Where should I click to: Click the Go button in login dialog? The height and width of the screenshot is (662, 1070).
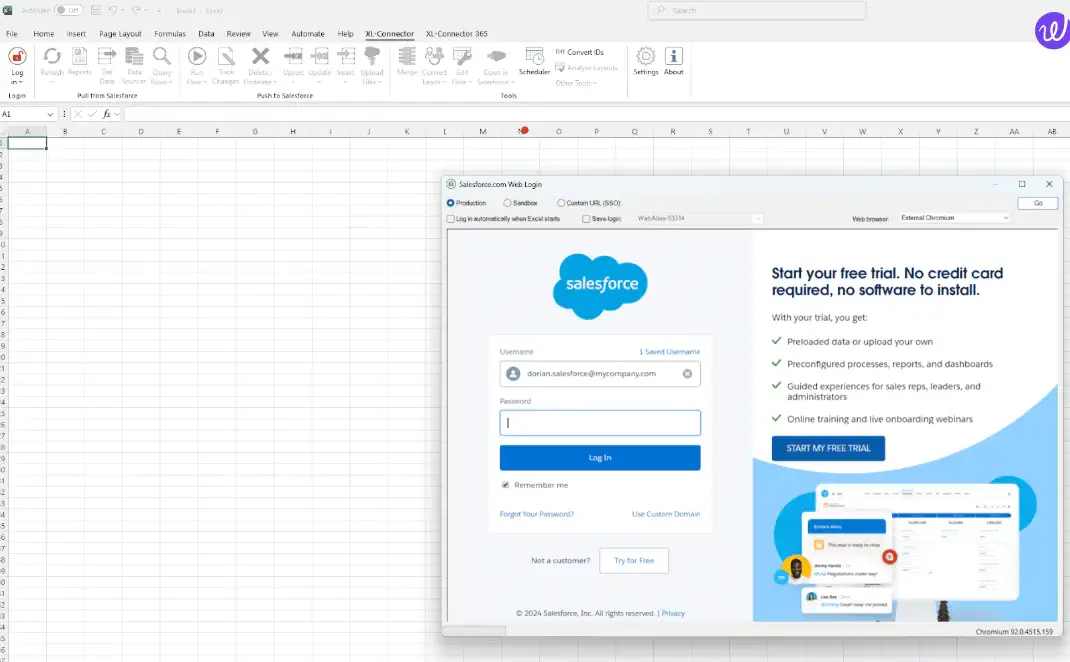(1038, 203)
